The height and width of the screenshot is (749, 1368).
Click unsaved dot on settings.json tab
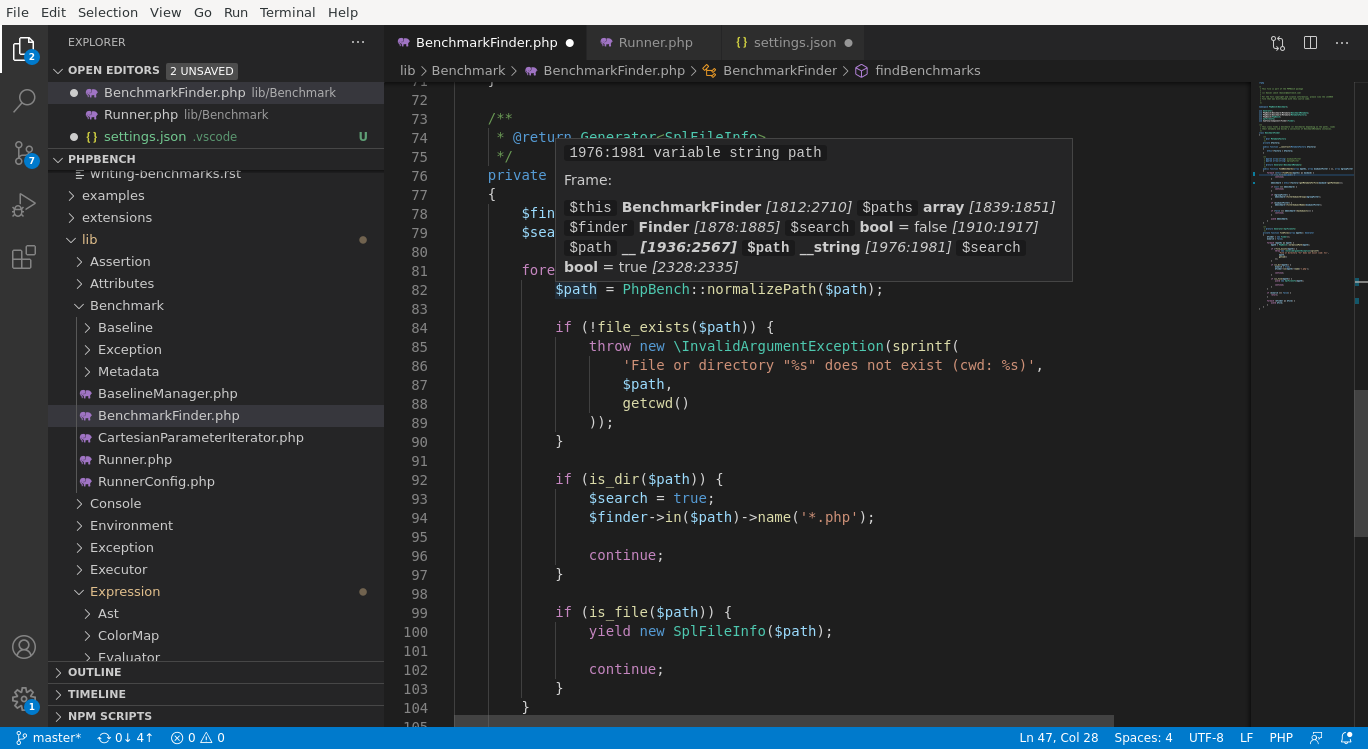849,43
